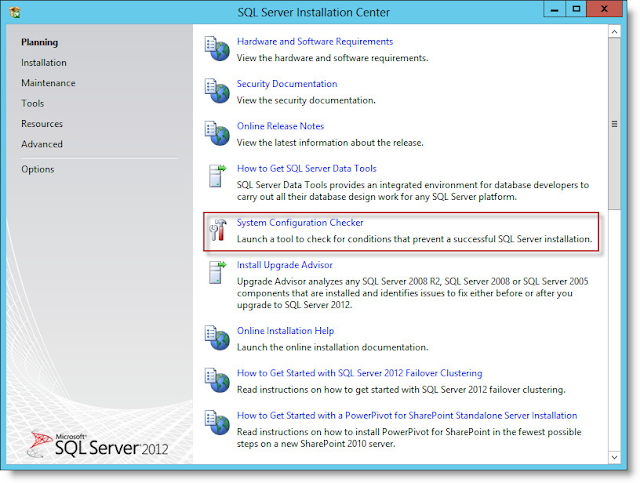The image size is (640, 483).
Task: Click 'View the security documentation.' text
Action: tap(306, 100)
